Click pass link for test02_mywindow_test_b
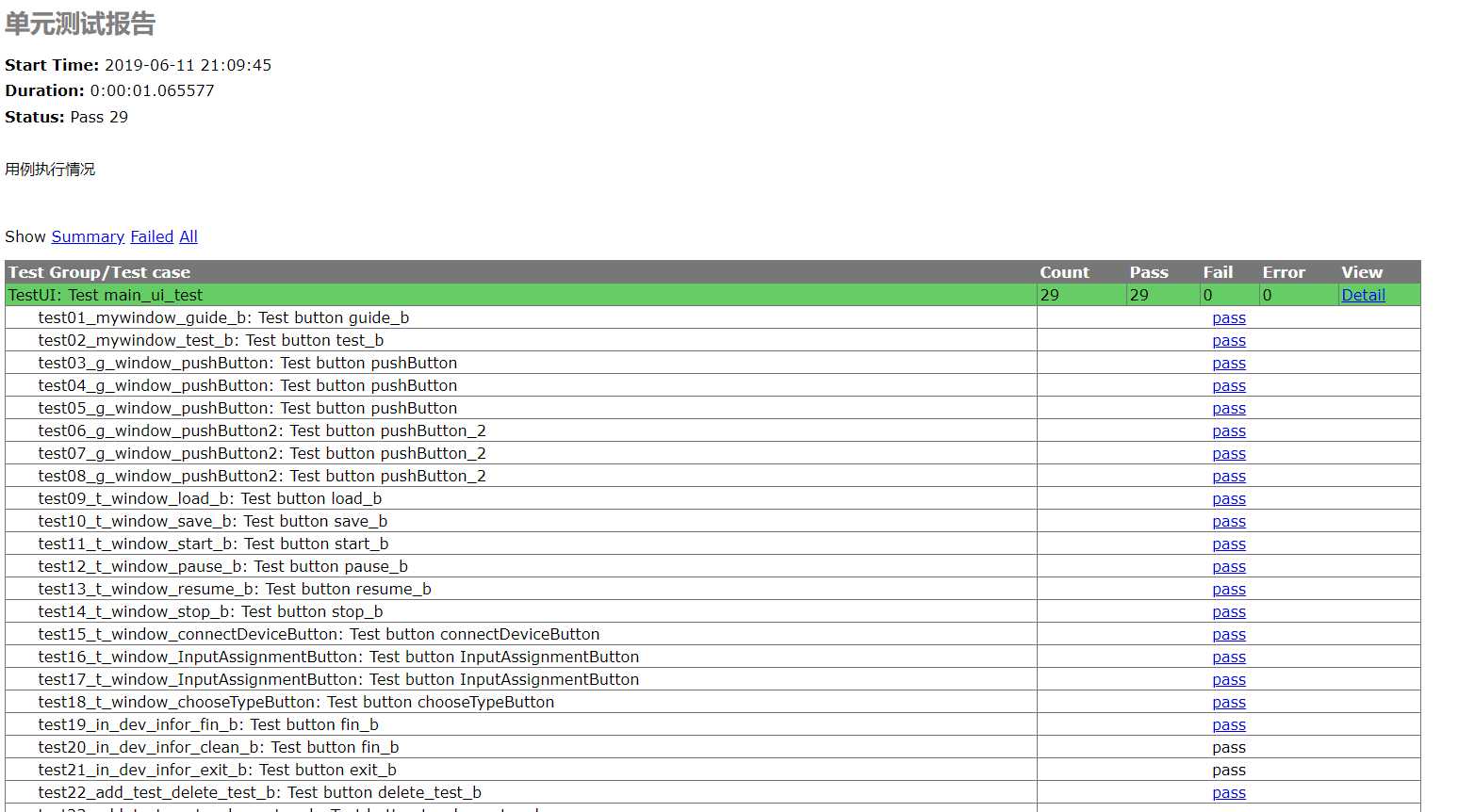This screenshot has height=812, width=1458. pyautogui.click(x=1229, y=340)
